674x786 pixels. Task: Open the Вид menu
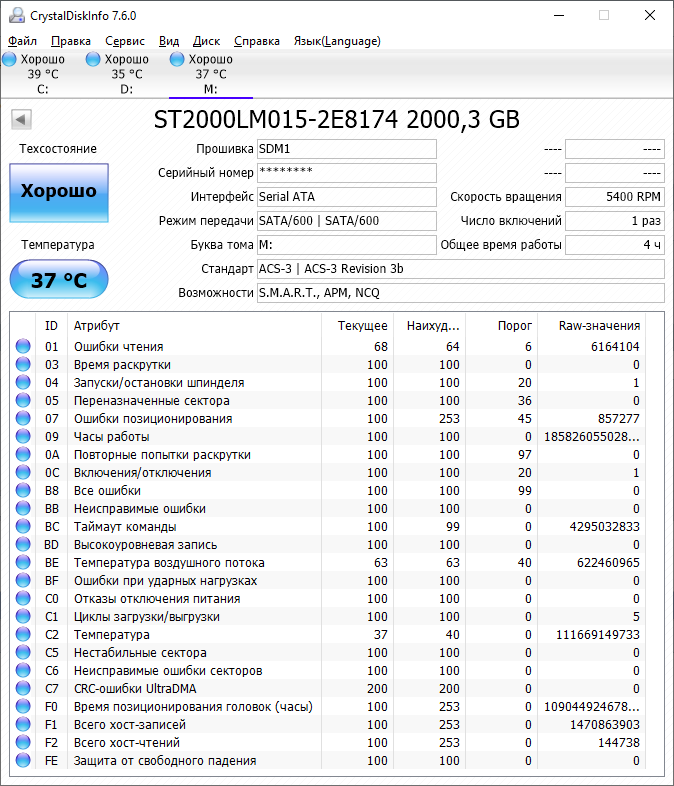(x=169, y=41)
